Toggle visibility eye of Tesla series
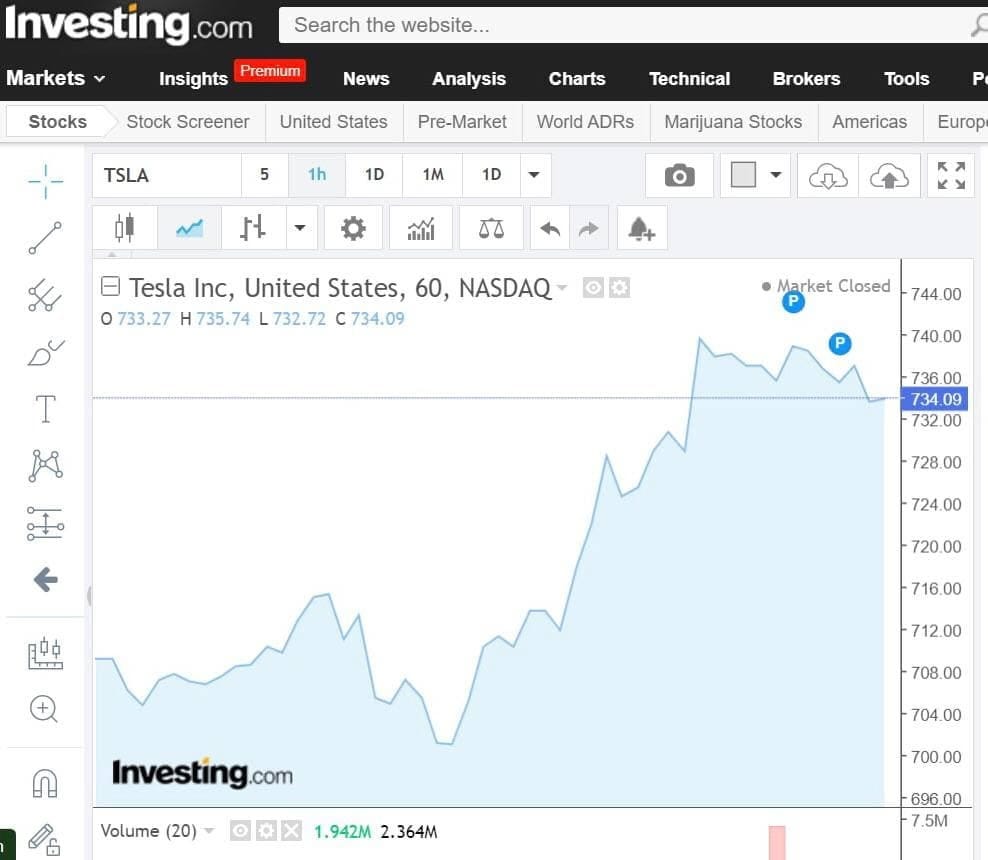 click(x=593, y=288)
